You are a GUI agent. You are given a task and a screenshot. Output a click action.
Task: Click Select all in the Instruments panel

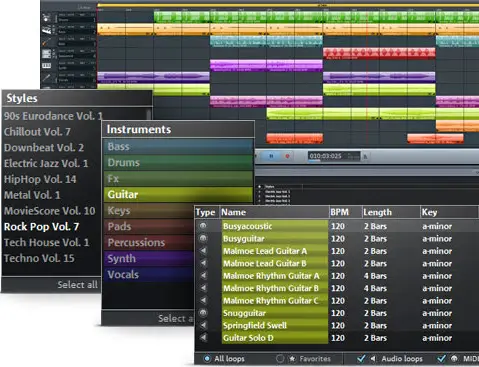pos(176,318)
